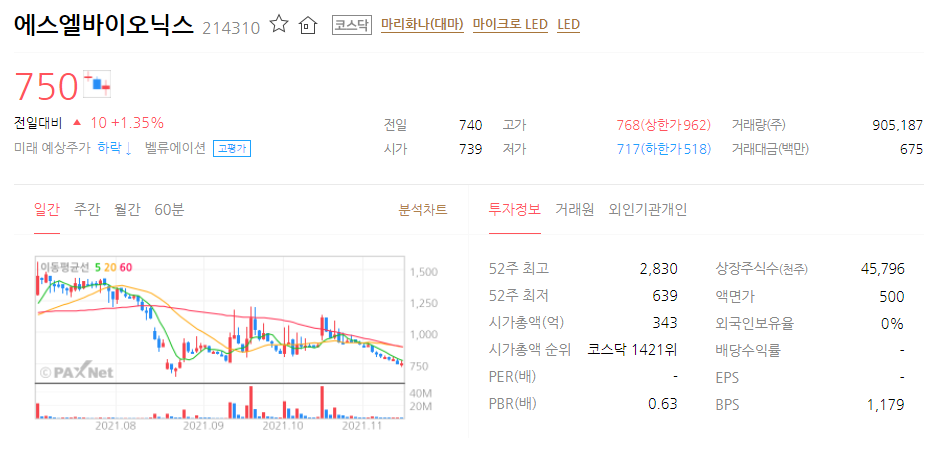Click the 액면가 value 500

[892, 297]
